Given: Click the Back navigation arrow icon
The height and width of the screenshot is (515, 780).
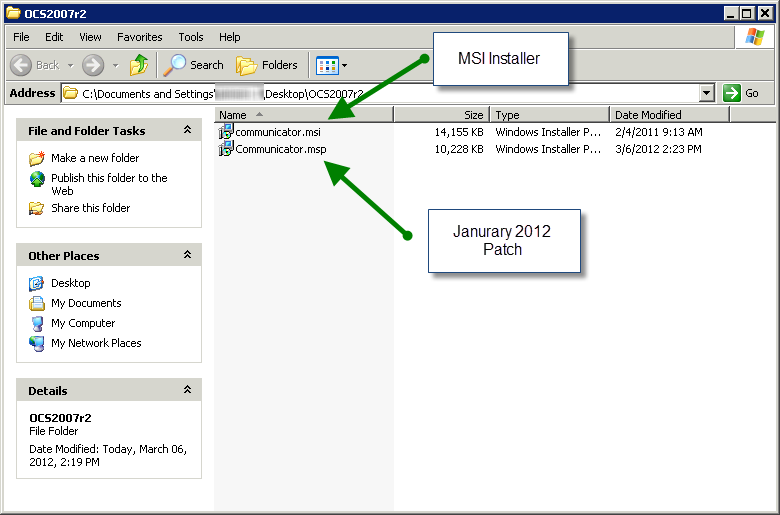Looking at the screenshot, I should [21, 65].
